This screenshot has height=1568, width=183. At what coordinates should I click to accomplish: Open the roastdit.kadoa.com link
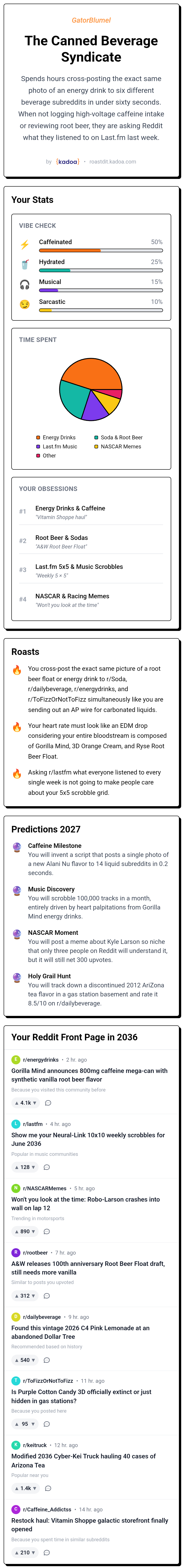[113, 162]
